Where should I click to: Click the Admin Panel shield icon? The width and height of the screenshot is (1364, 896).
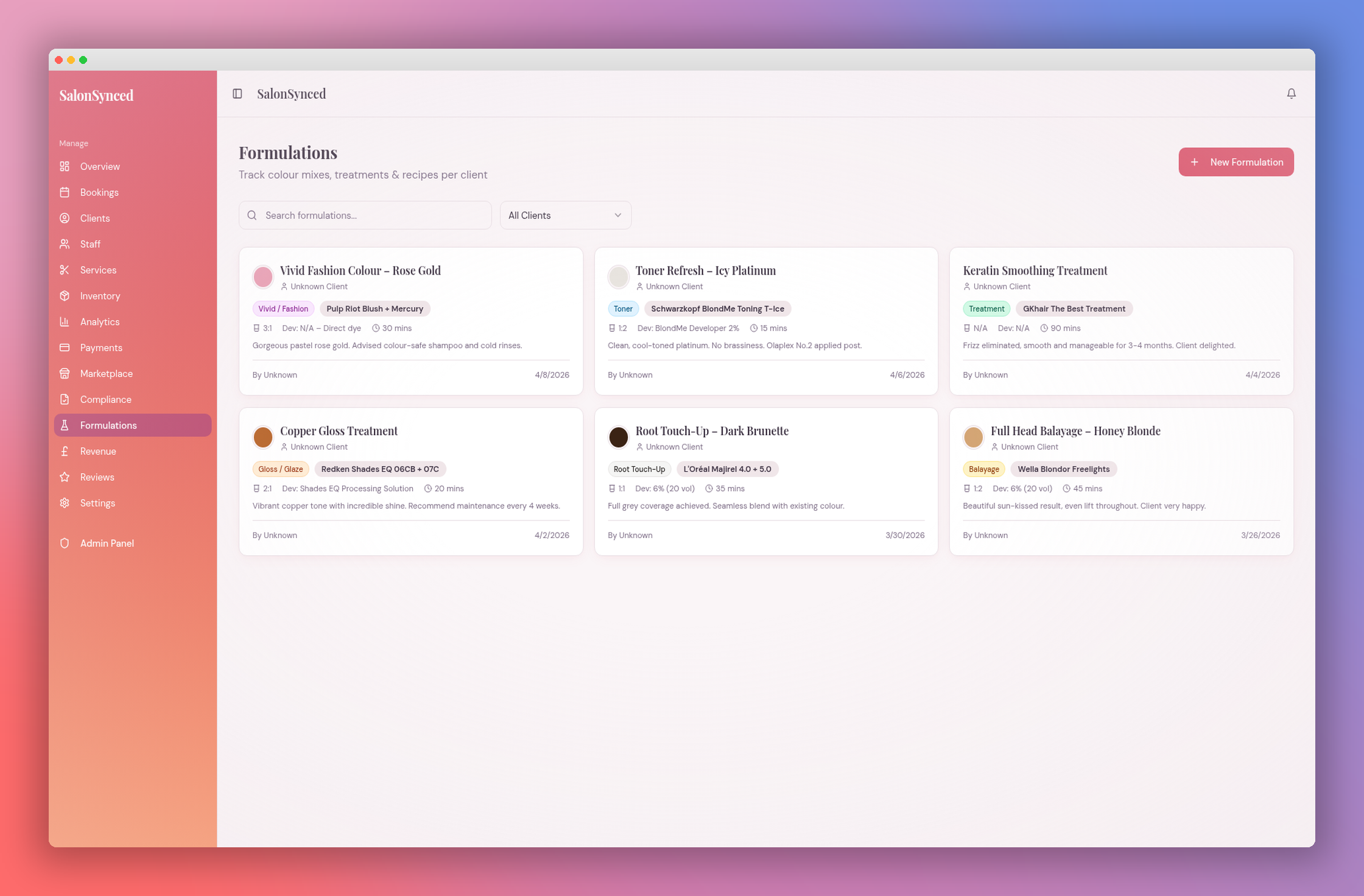click(x=65, y=543)
